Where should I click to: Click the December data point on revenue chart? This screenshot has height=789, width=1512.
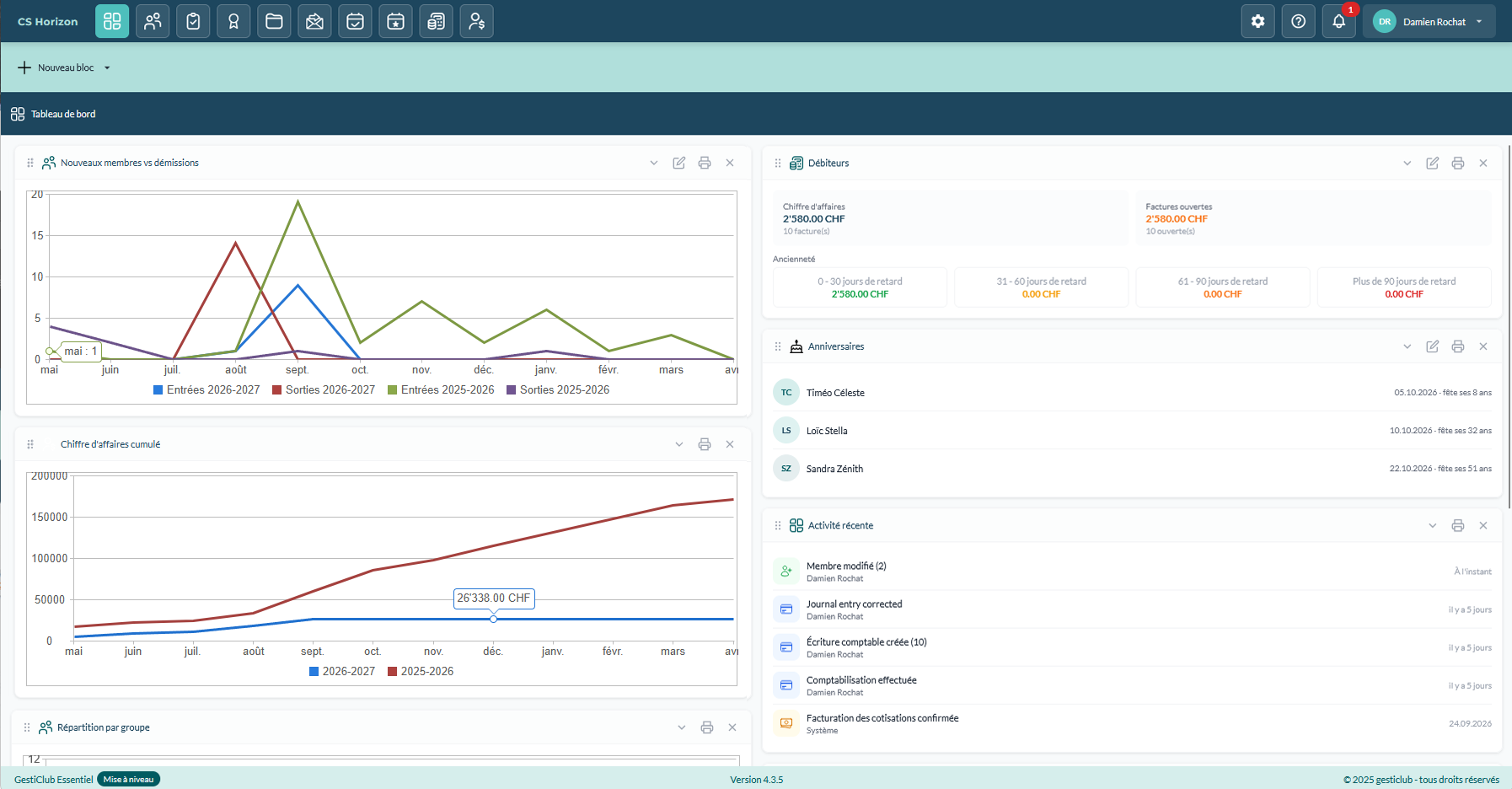493,619
